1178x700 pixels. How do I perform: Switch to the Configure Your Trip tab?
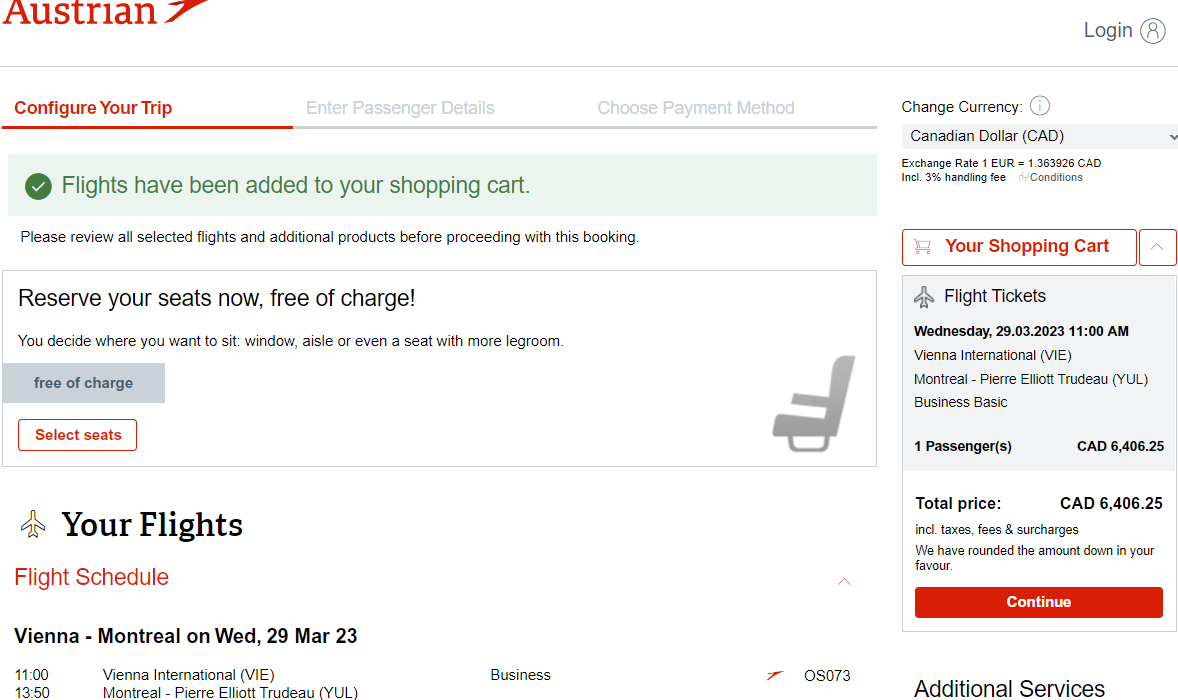[x=93, y=108]
